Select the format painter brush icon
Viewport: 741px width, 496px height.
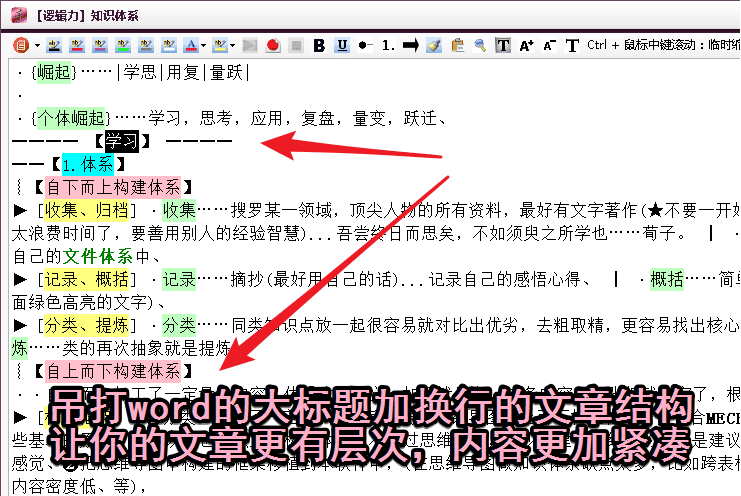pos(434,45)
